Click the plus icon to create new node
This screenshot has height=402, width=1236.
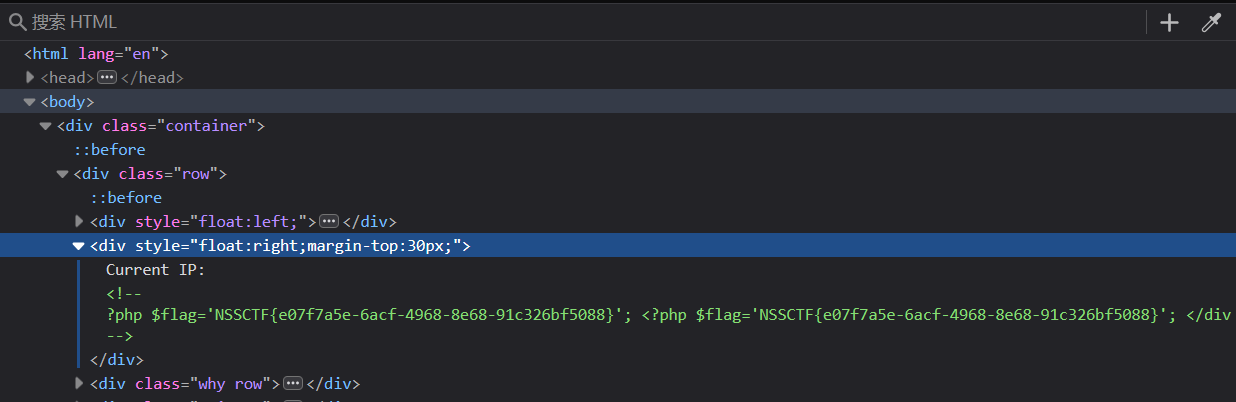1169,23
